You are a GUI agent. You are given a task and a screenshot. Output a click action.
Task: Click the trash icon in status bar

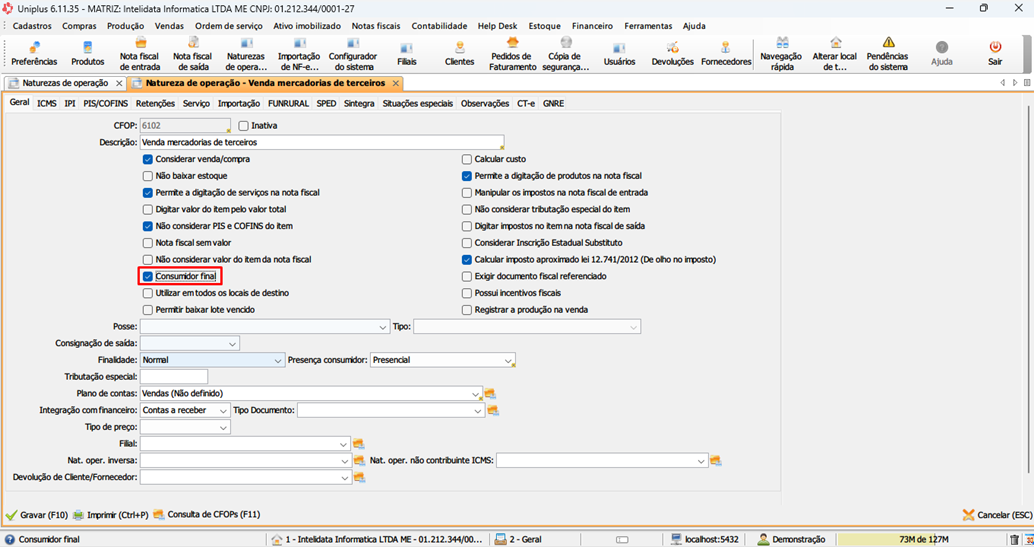[1014, 540]
